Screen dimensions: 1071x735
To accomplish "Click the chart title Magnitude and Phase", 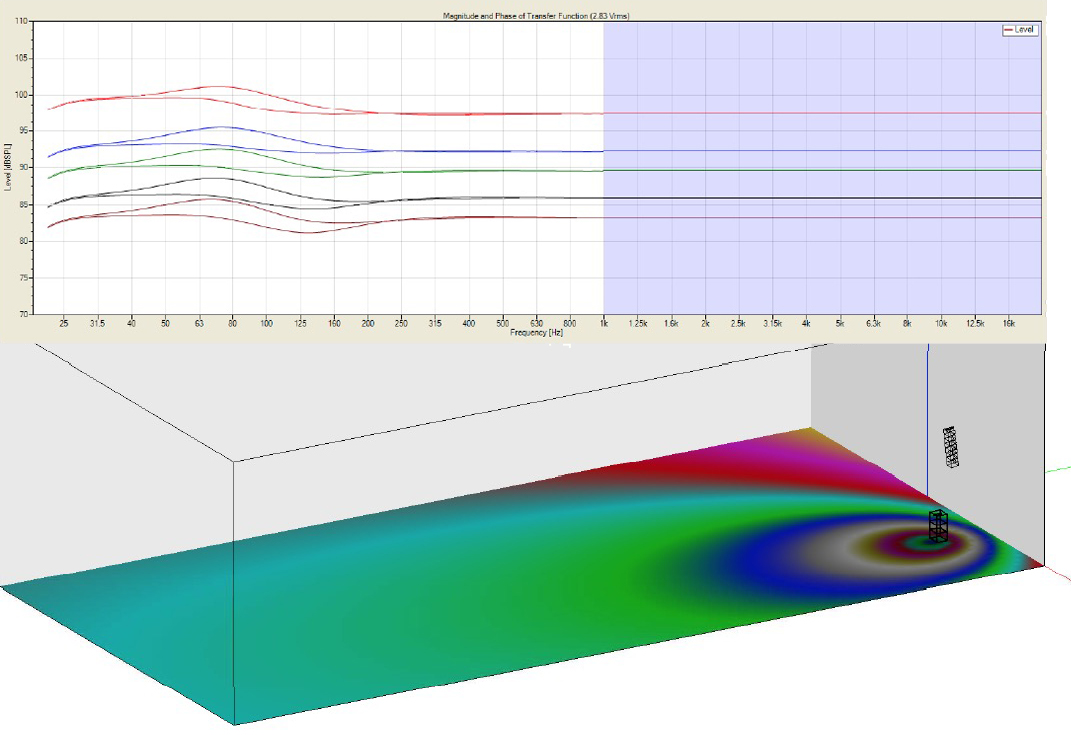I will (x=536, y=16).
